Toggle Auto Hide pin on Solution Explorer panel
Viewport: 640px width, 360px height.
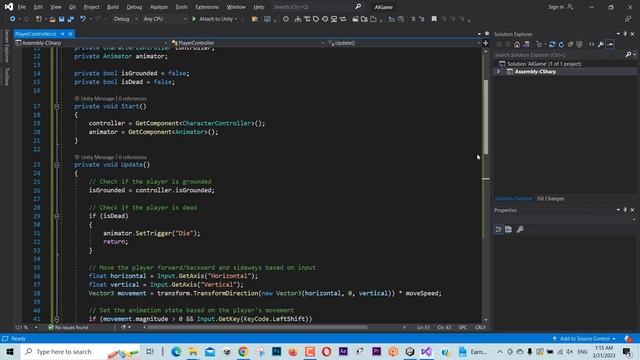(625, 34)
